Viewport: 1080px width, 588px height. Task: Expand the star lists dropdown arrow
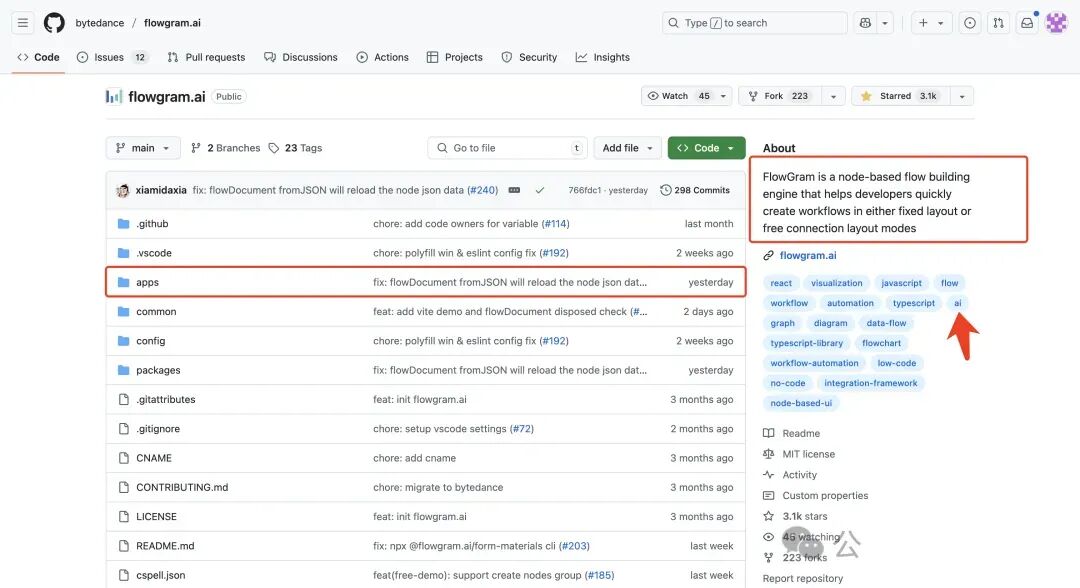click(x=962, y=96)
